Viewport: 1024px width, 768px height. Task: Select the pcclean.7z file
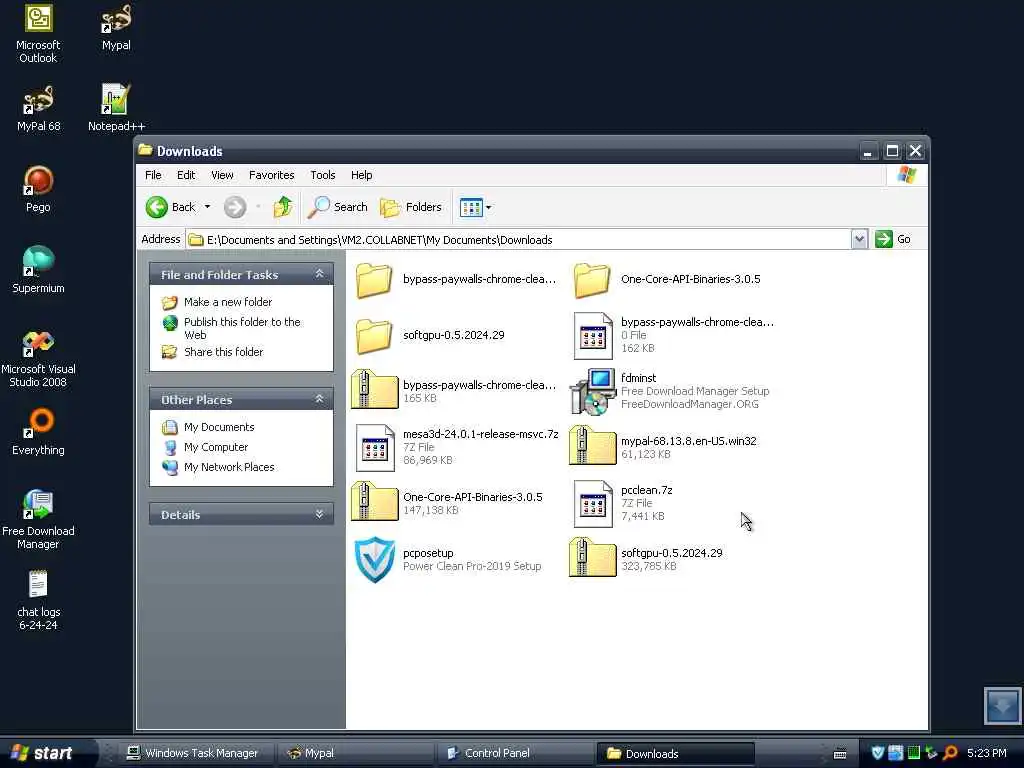point(624,503)
